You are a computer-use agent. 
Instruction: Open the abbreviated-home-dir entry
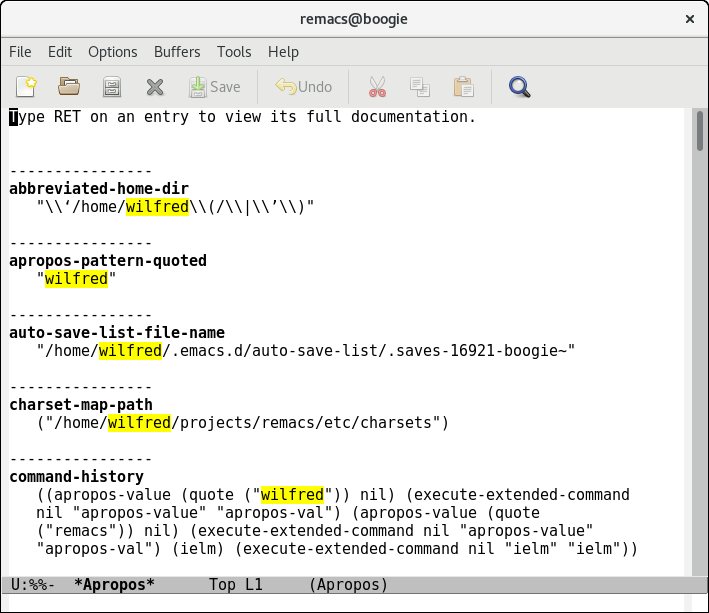pos(99,189)
